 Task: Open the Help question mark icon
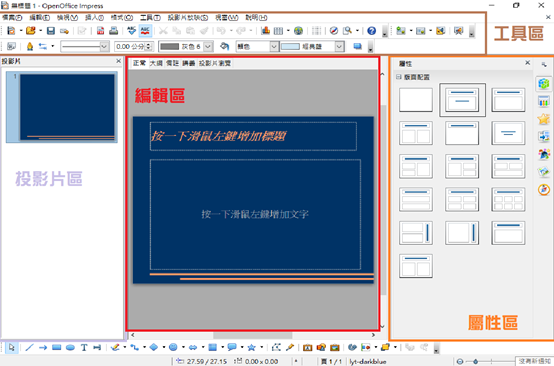[371, 31]
